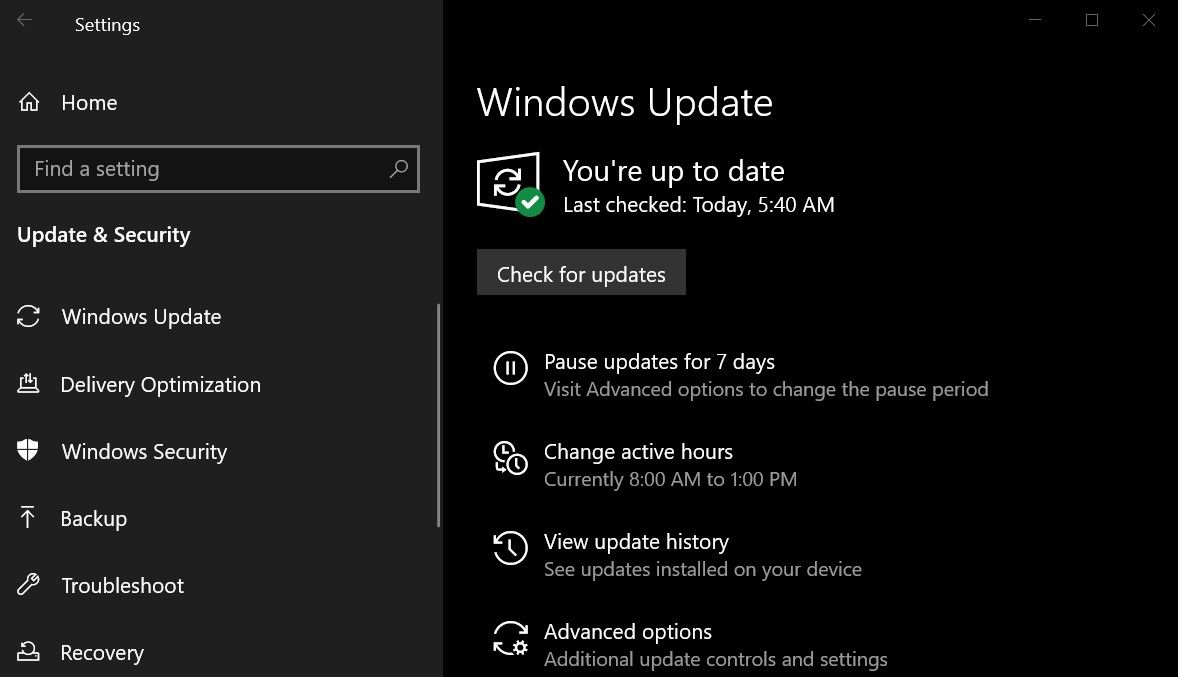This screenshot has height=677, width=1178.
Task: Open Advanced options for update controls
Action: 628,632
